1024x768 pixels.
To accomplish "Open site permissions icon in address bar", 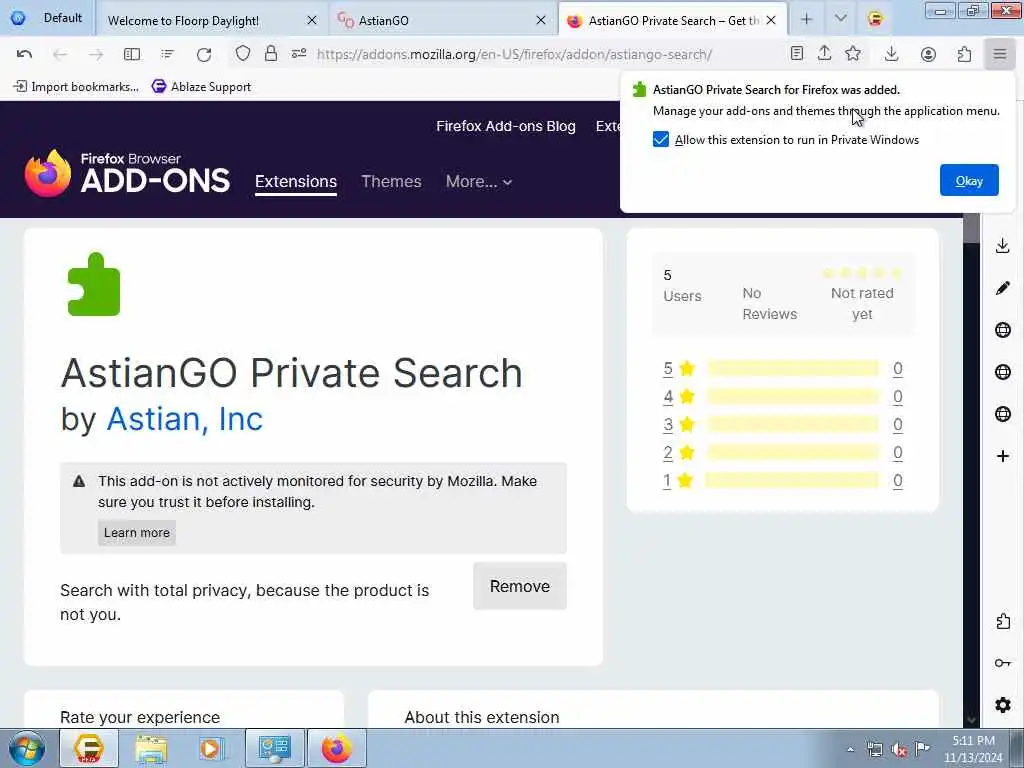I will click(299, 54).
